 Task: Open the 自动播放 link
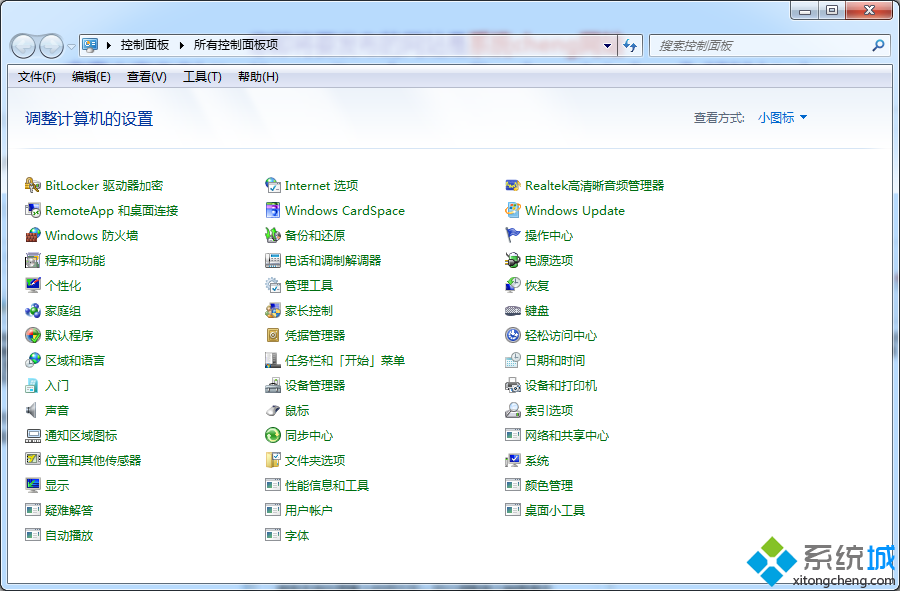(69, 535)
